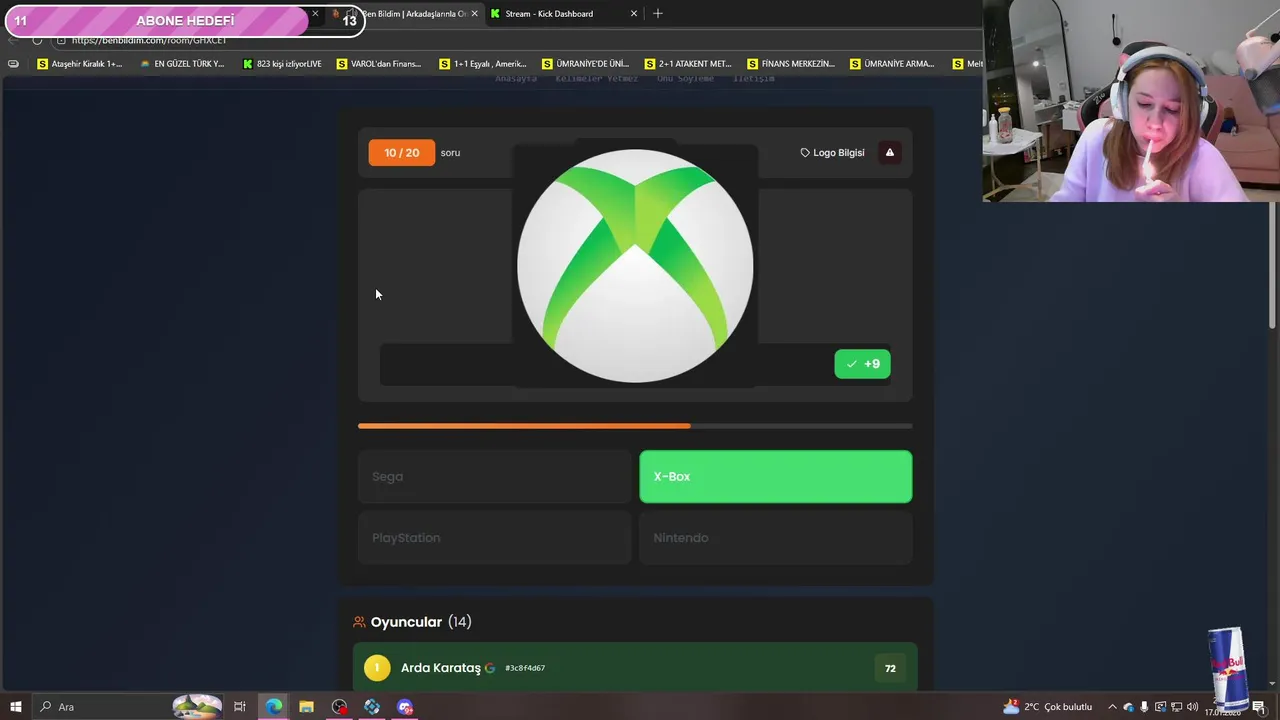Close the Stream - Kick Dashboard tab
Screen dimensions: 1280x720
pyautogui.click(x=633, y=14)
